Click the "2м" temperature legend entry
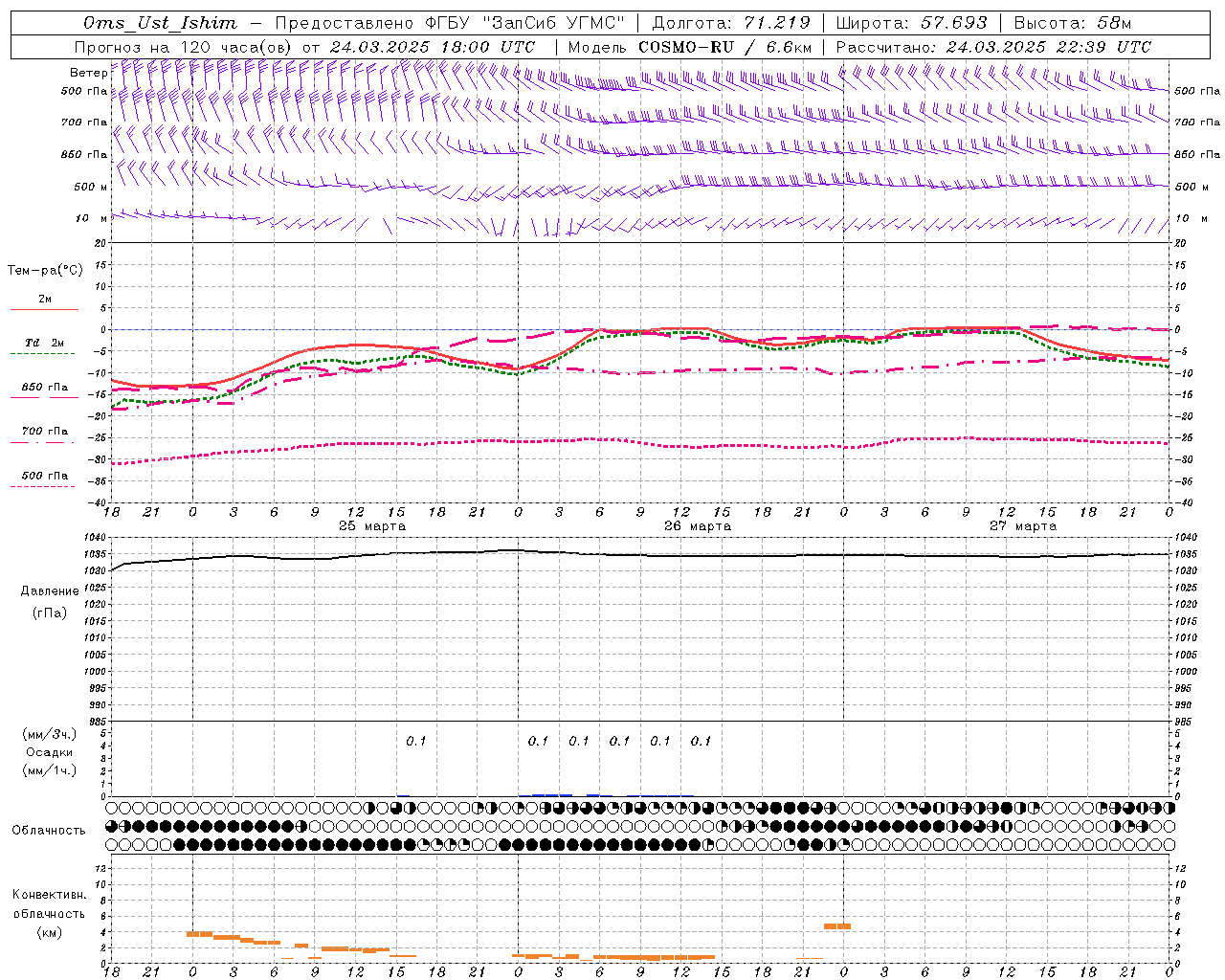The width and height of the screenshot is (1225, 980). click(45, 299)
